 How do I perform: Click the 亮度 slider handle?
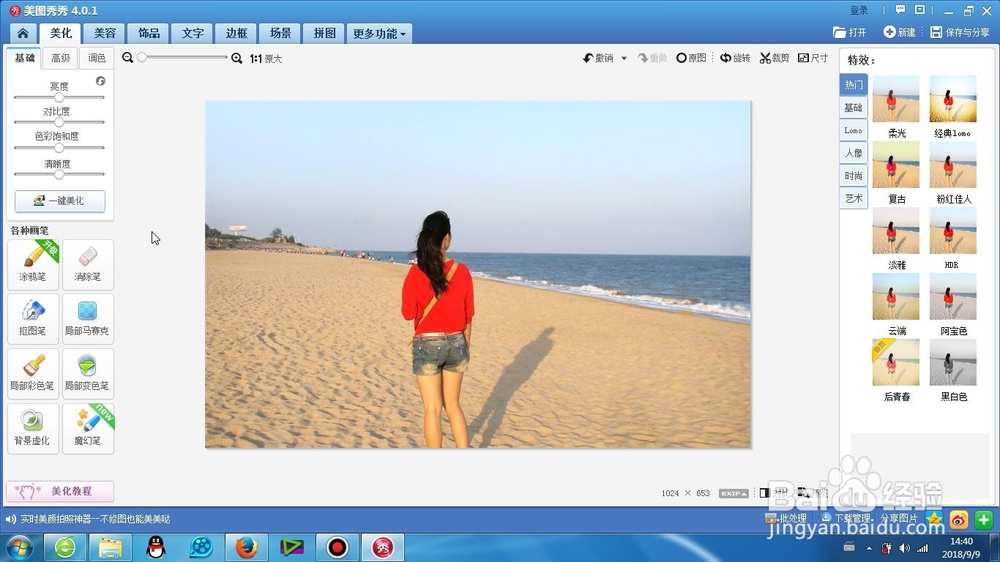pos(59,98)
